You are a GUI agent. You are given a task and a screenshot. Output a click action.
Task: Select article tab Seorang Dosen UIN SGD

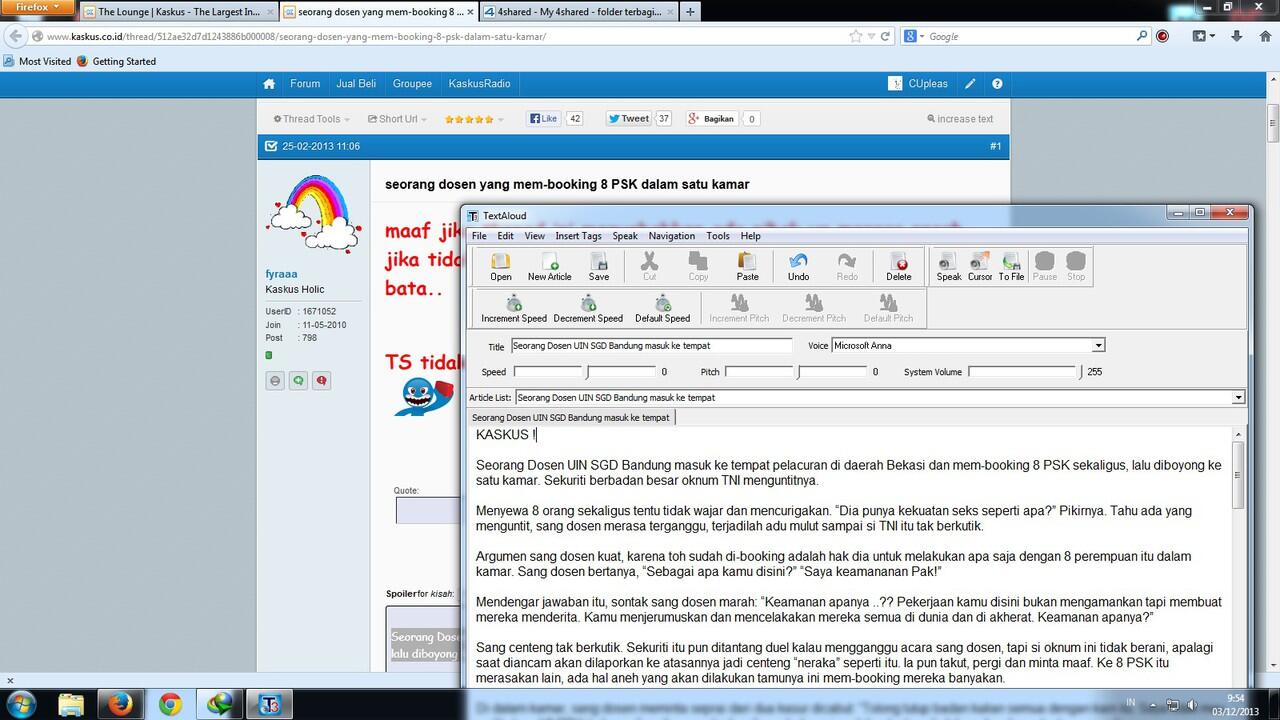(571, 417)
